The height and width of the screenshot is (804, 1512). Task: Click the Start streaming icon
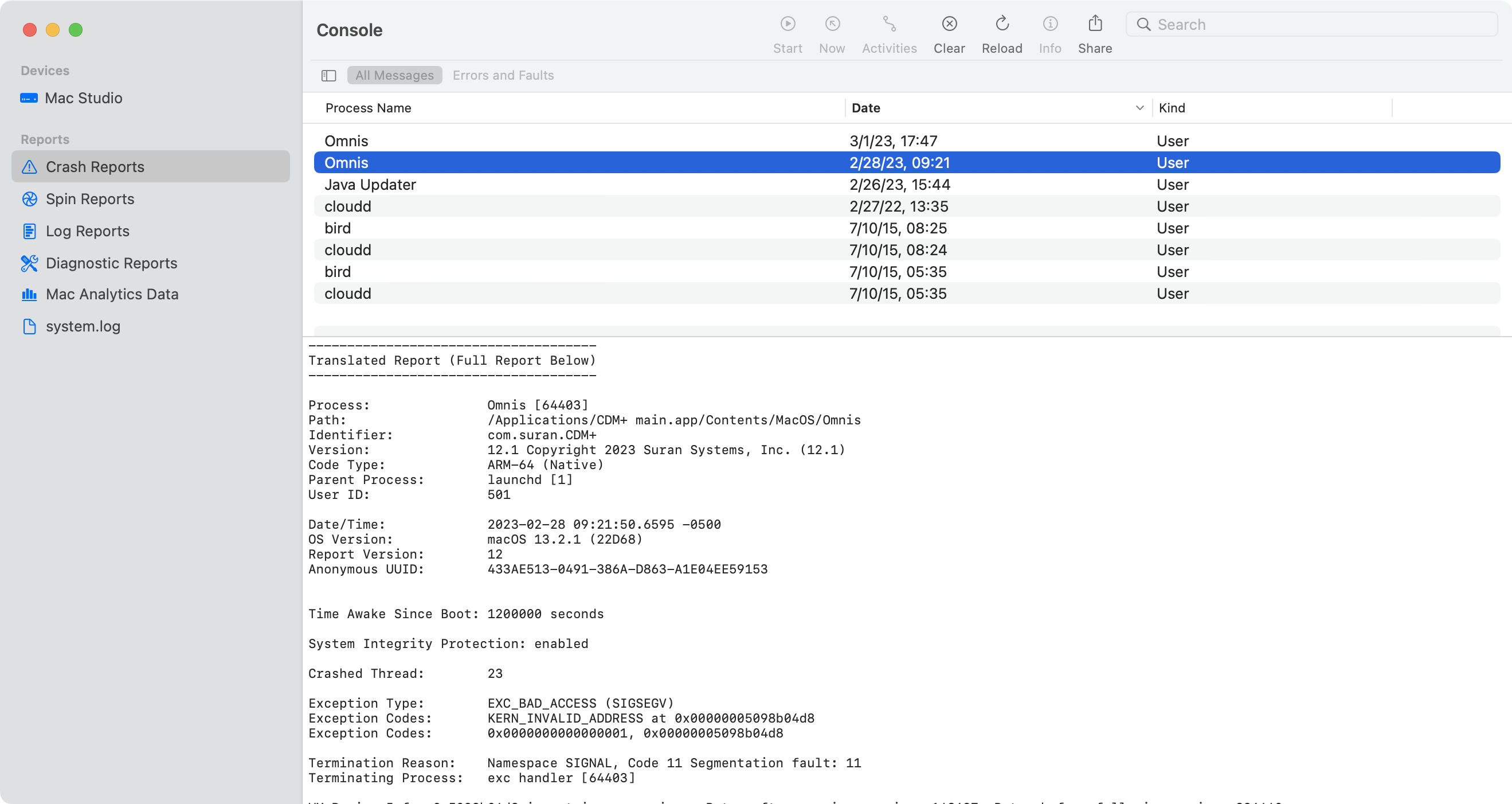tap(787, 24)
